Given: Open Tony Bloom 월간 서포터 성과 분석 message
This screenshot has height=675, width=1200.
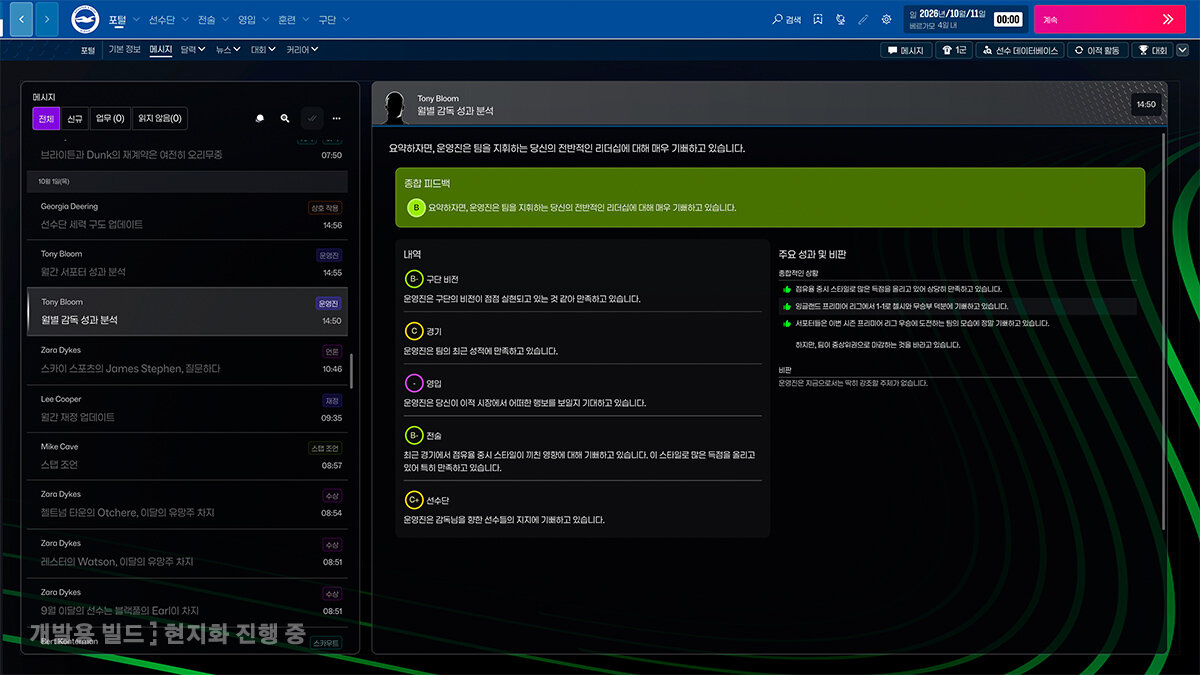Looking at the screenshot, I should [188, 263].
